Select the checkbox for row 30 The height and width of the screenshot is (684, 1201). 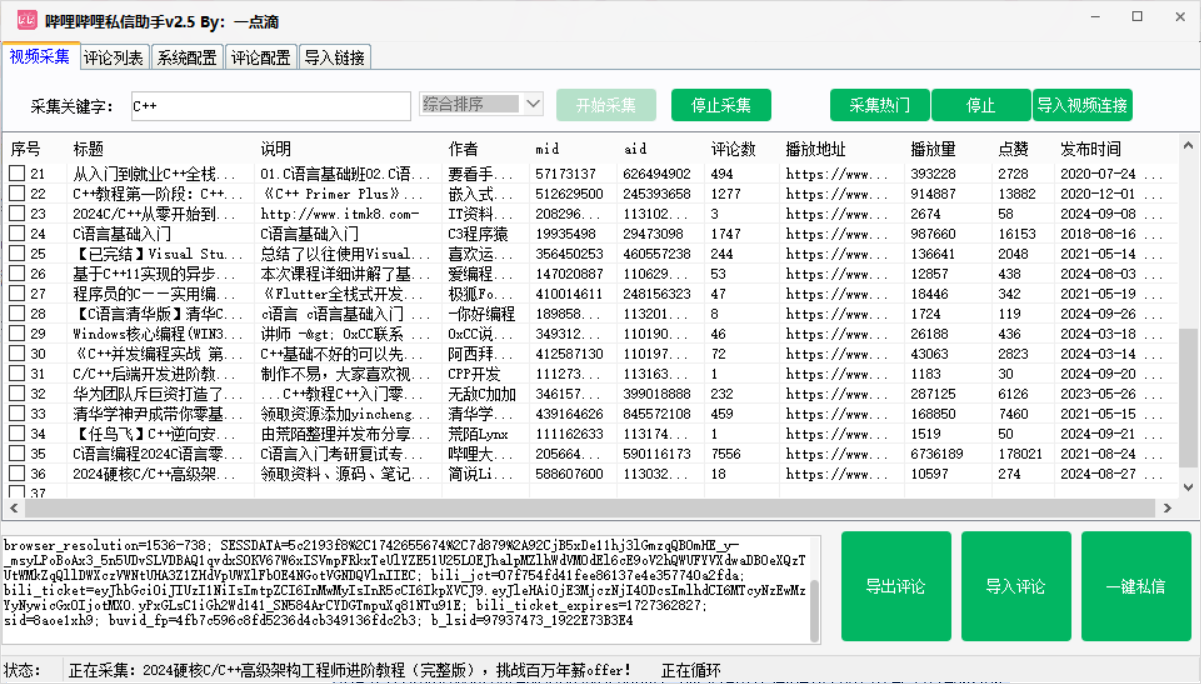point(17,354)
